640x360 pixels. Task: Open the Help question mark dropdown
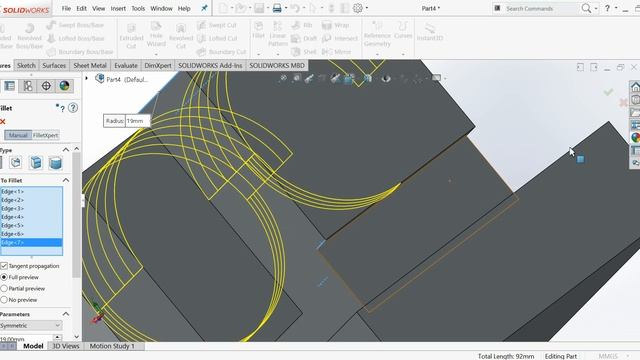tap(616, 8)
